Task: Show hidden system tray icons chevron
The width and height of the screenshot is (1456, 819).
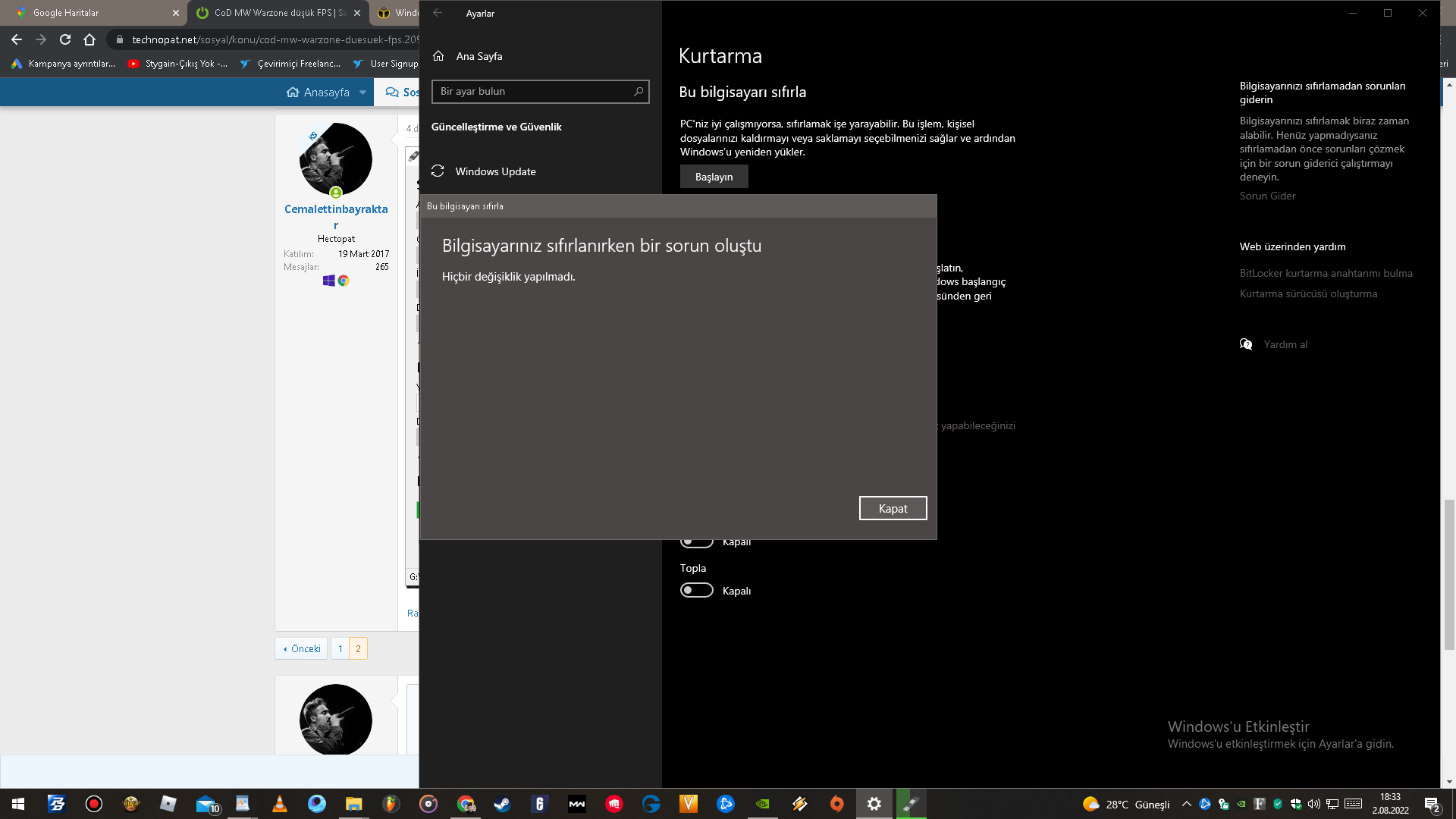Action: (1186, 804)
